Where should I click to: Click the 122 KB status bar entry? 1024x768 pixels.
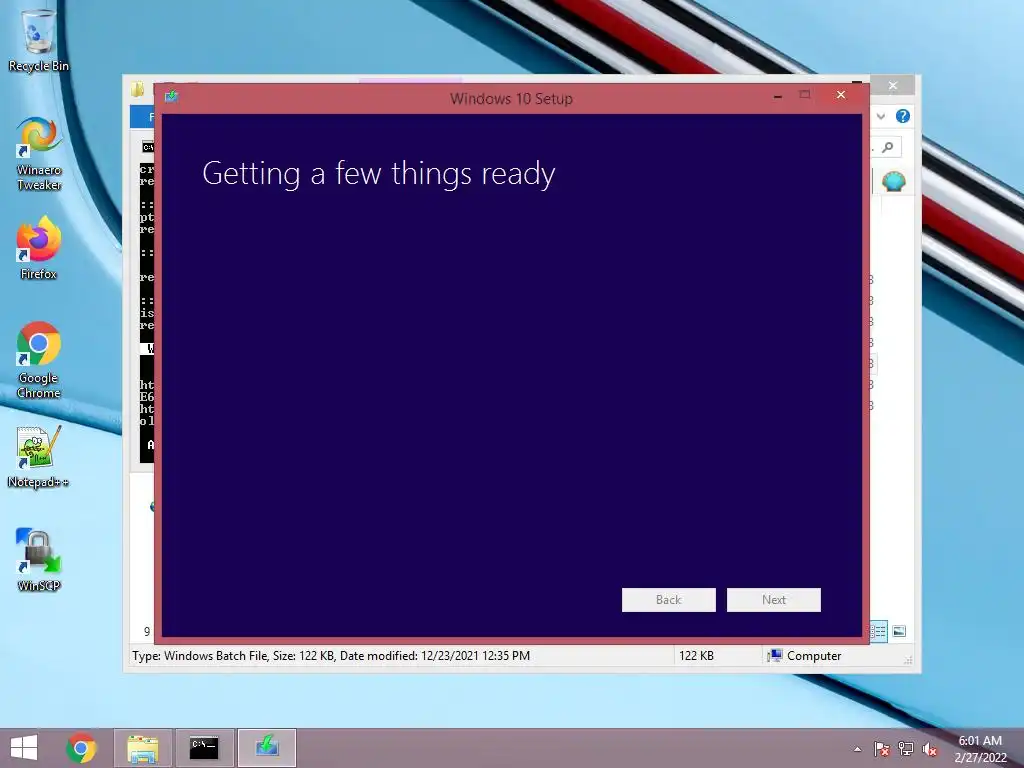(696, 656)
